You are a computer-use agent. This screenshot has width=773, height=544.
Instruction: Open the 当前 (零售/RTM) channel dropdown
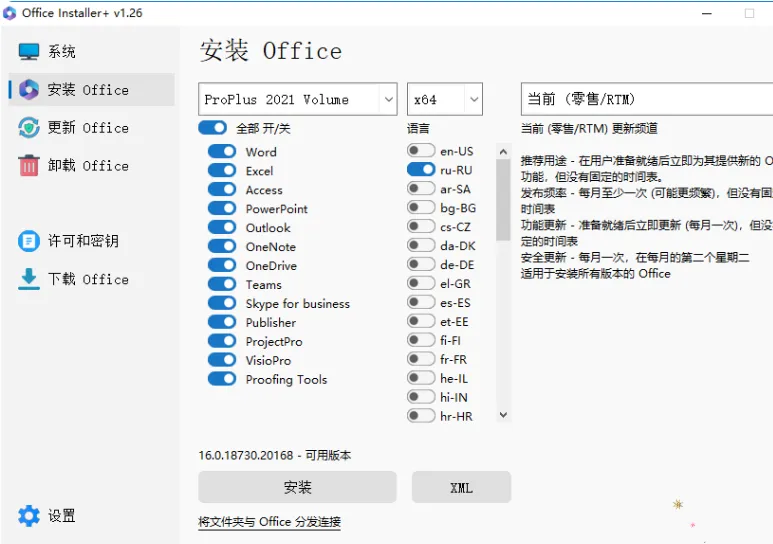[647, 99]
